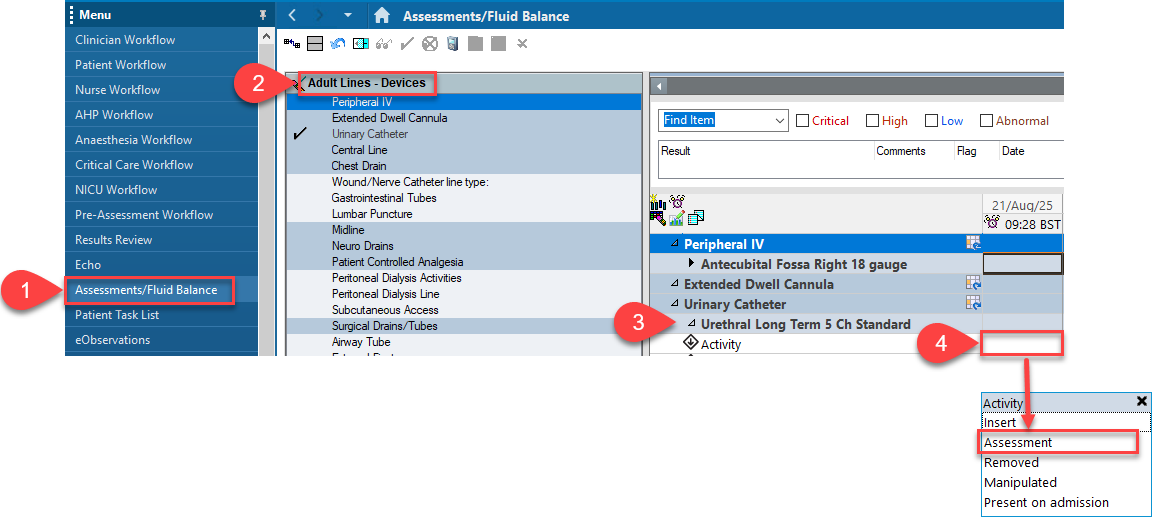Click the diamond arrow icon beside Activity
This screenshot has width=1152, height=517.
(x=690, y=343)
